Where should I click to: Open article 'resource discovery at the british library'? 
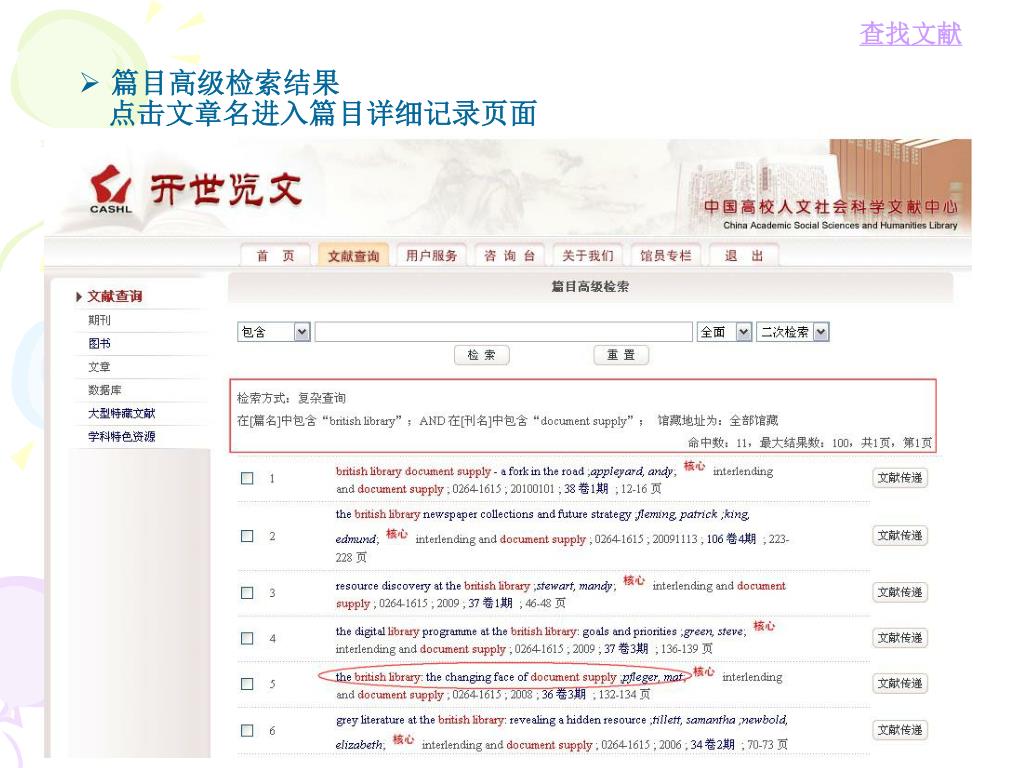pyautogui.click(x=432, y=586)
